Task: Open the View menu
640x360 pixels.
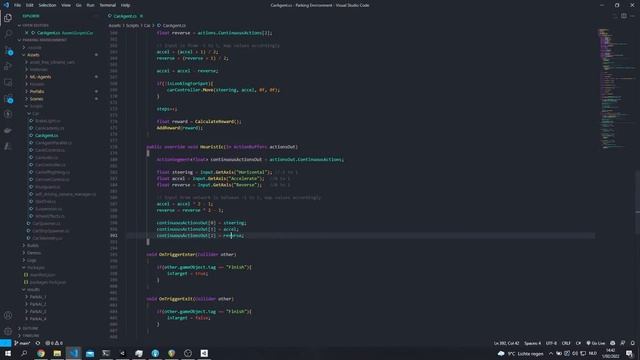Action: 66,5
